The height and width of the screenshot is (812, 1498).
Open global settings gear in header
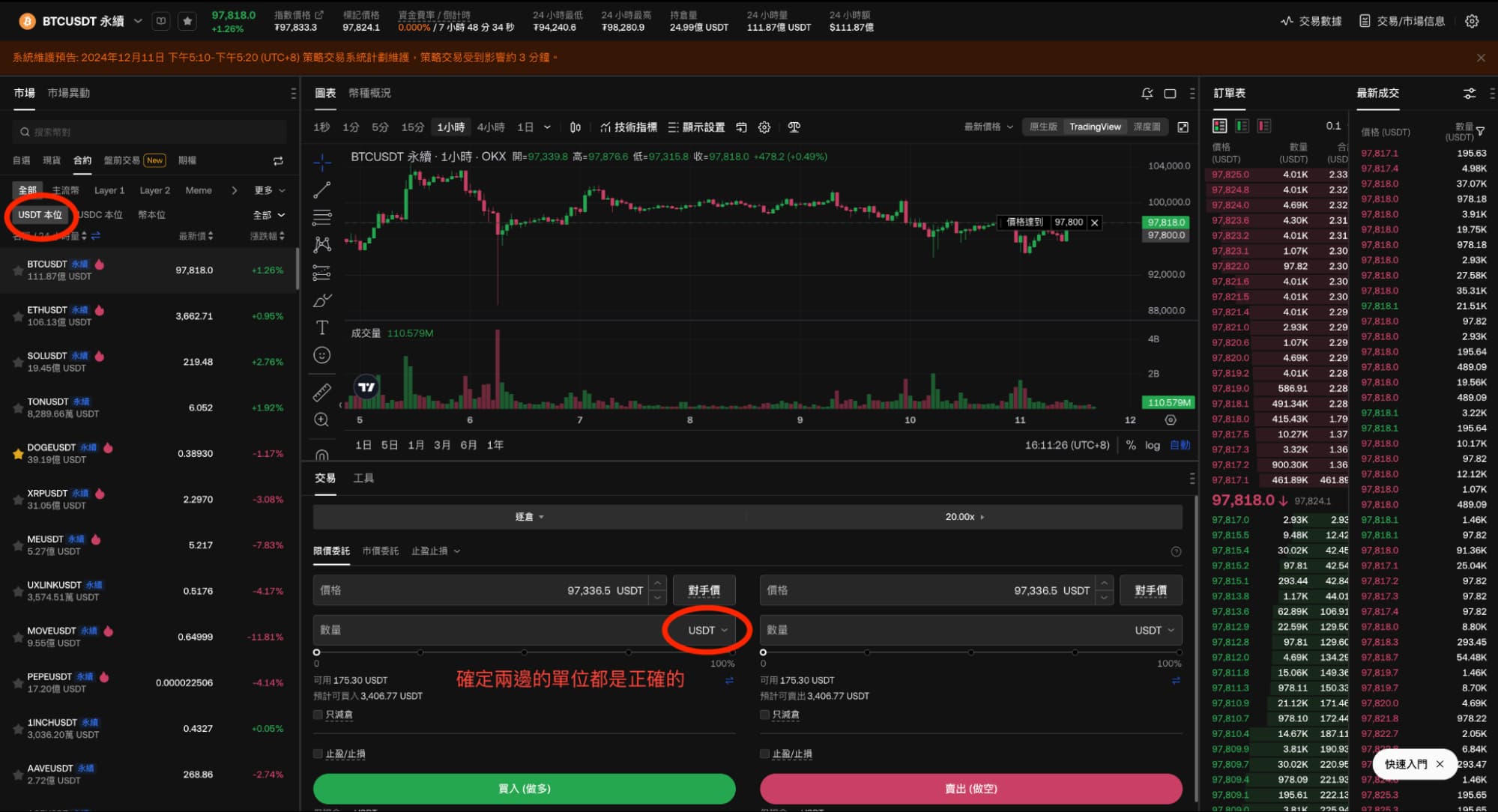1472,21
